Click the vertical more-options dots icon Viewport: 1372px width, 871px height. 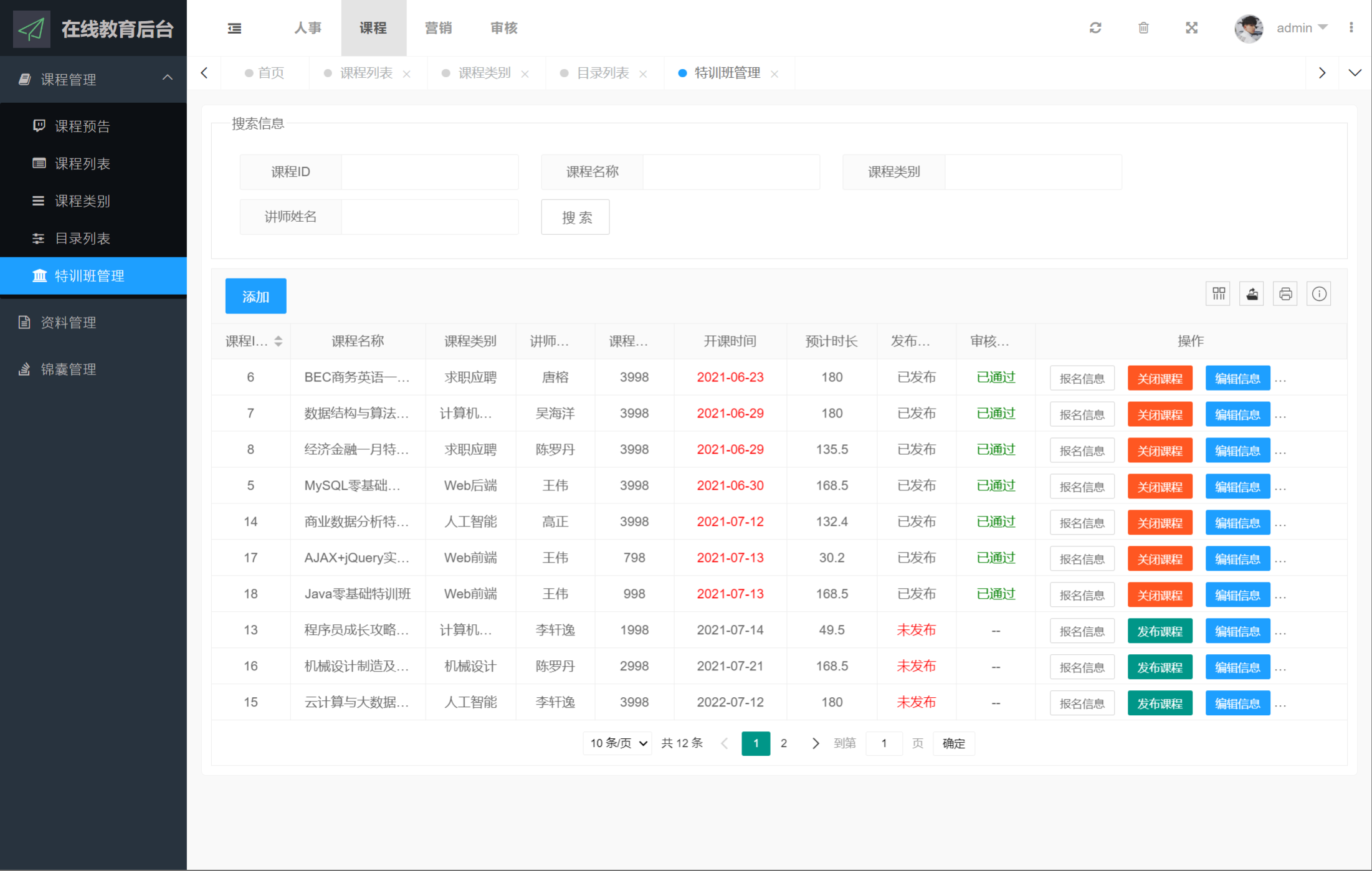[x=1351, y=28]
